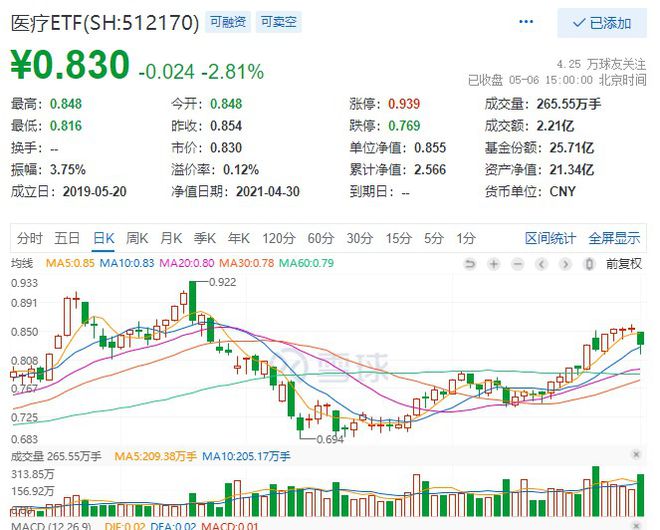Click the MA5:0.85 moving average label
Viewport: 660px width, 530px height.
click(70, 263)
